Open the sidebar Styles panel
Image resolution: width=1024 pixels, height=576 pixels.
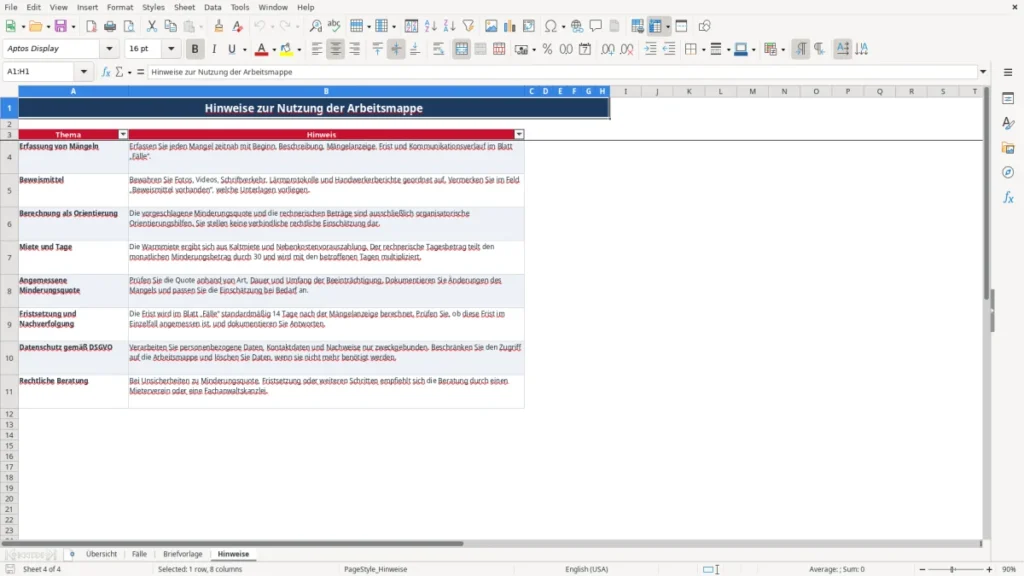[x=1008, y=123]
